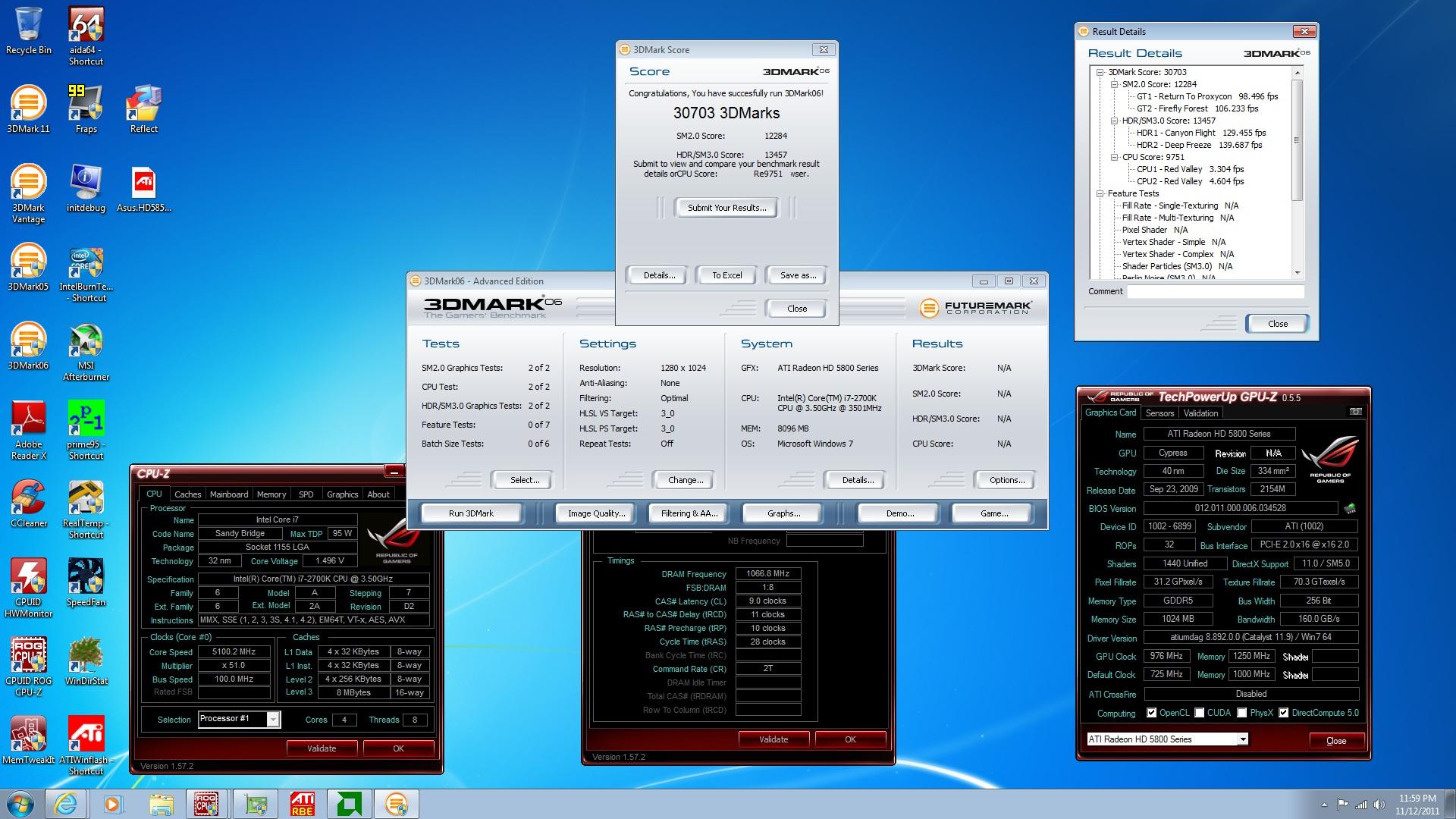The image size is (1456, 819).
Task: Open the CPUID ROG CPU-Z desktop icon
Action: pyautogui.click(x=29, y=667)
